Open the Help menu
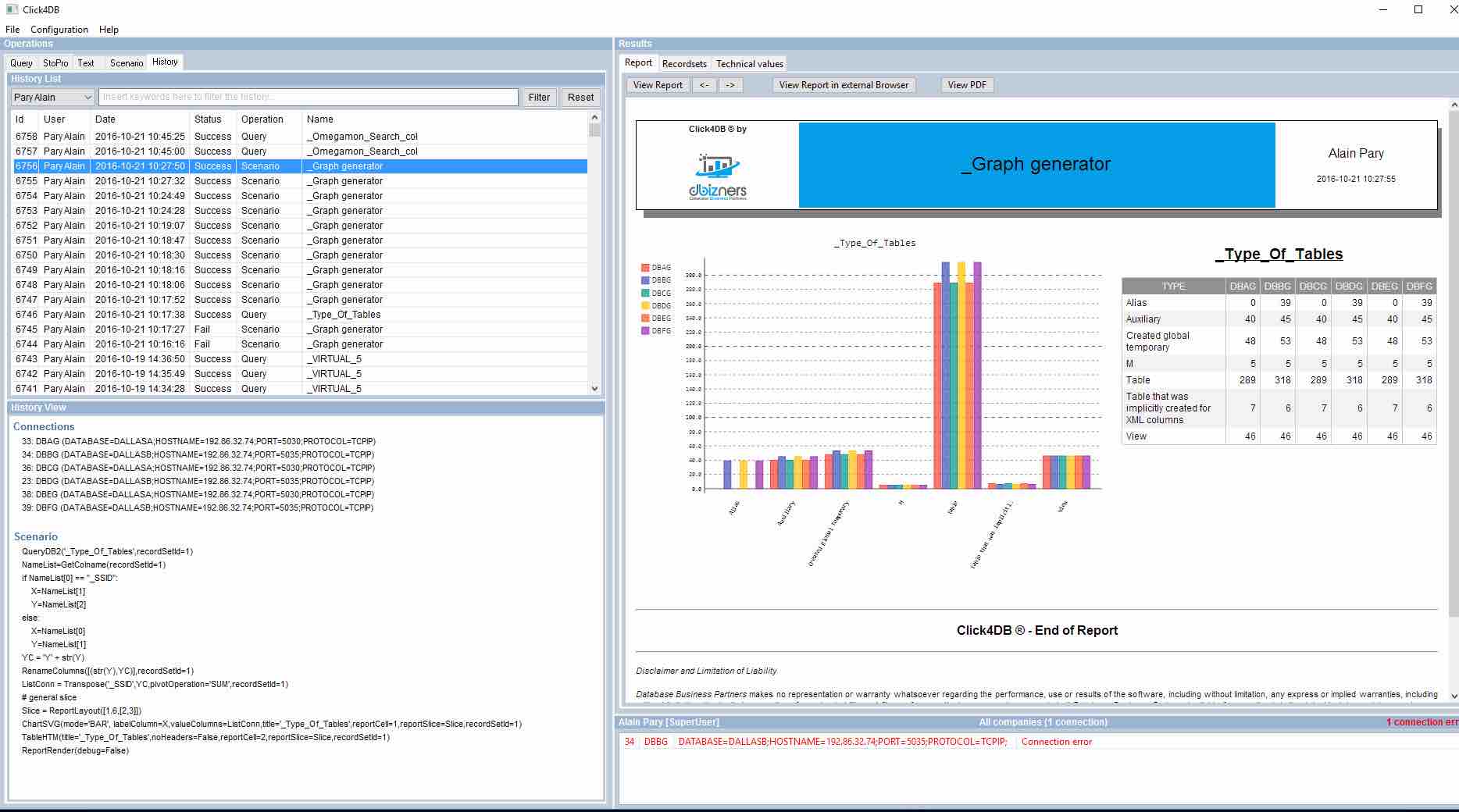Viewport: 1459px width, 812px height. (x=109, y=30)
